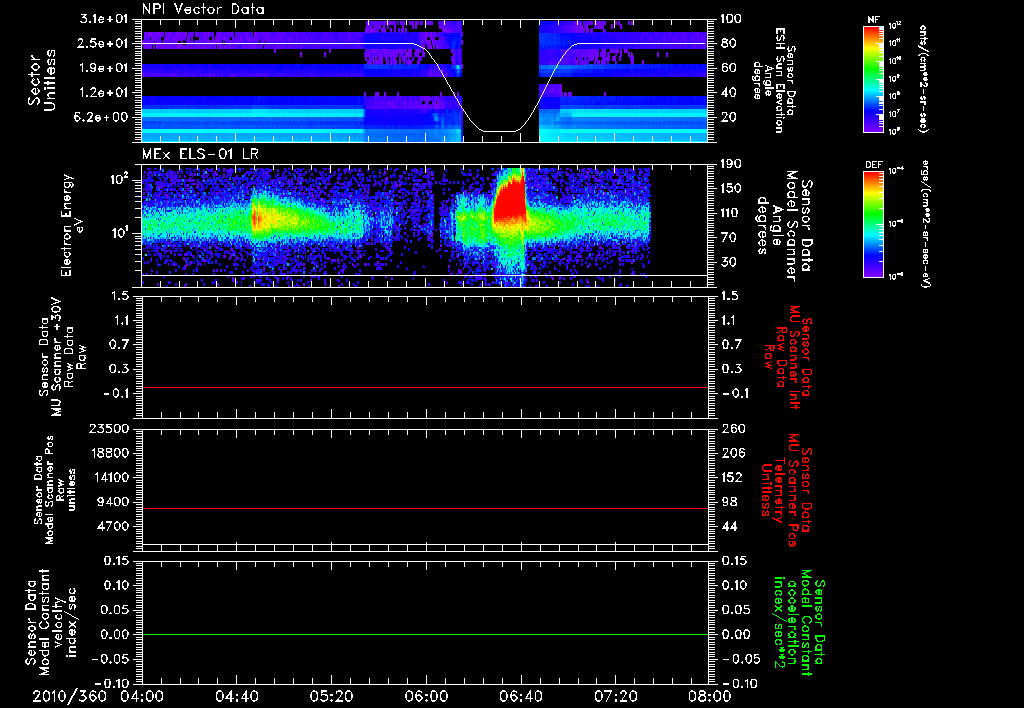
Task: Click the 23500 scanner position tick value
Action: tap(109, 428)
